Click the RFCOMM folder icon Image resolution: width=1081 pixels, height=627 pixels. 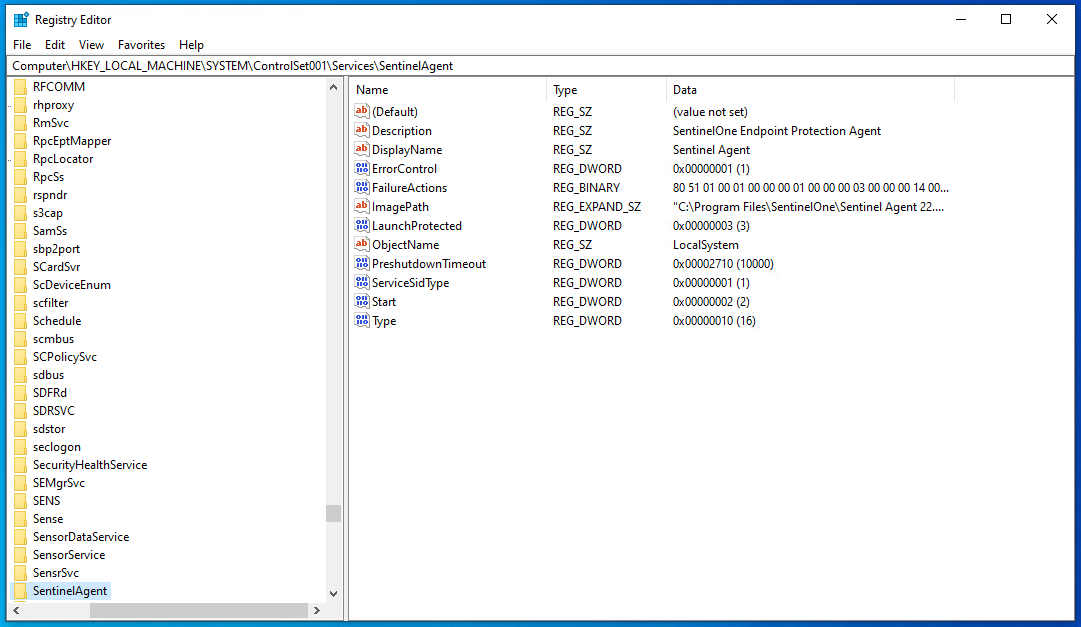click(20, 87)
